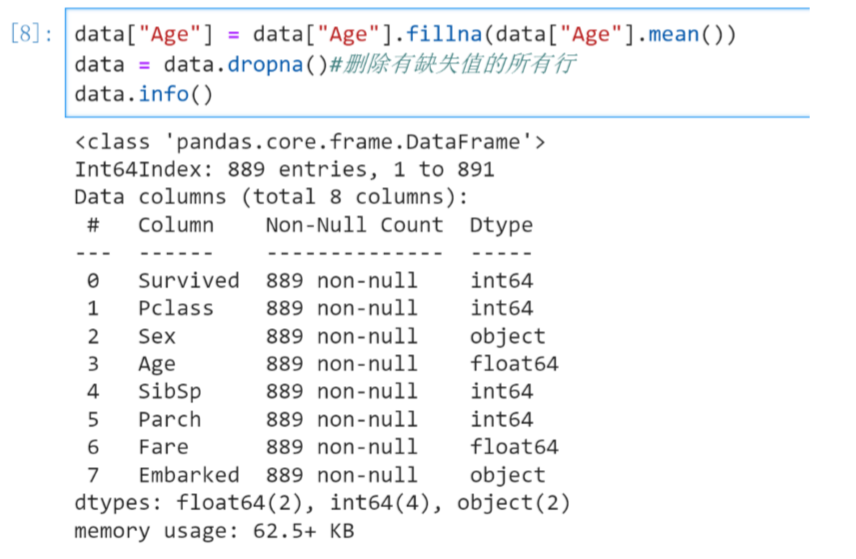Click 'object' dtype in the Sex row
The height and width of the screenshot is (559, 856).
[508, 336]
